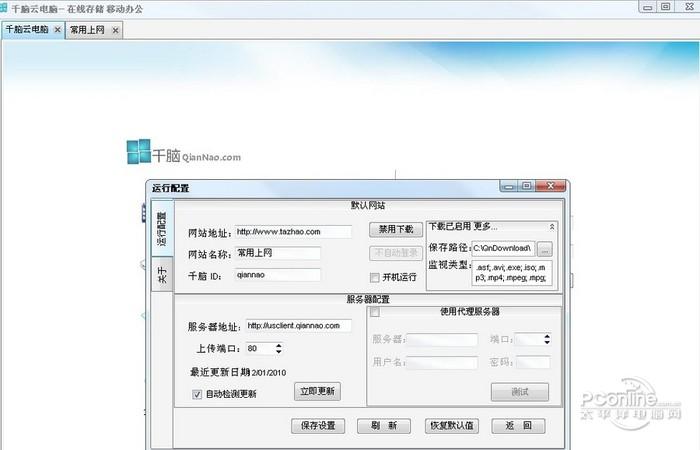Click the 恢复默认值 button
This screenshot has width=700, height=450.
(x=451, y=426)
